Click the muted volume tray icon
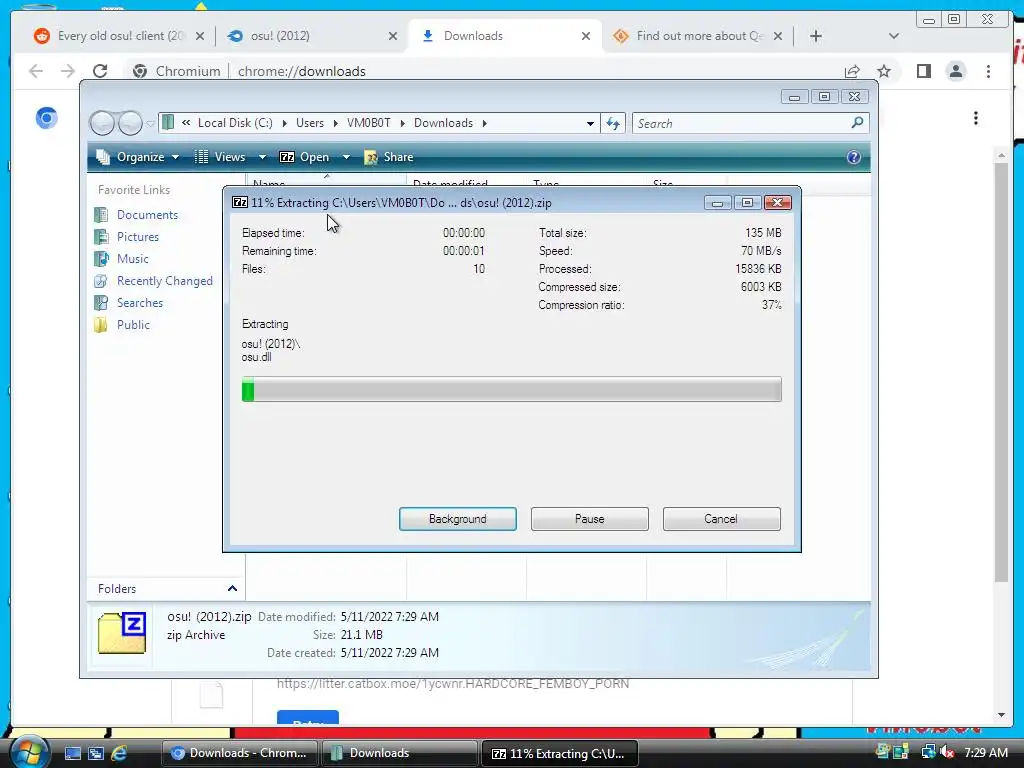This screenshot has width=1024, height=768. [948, 752]
